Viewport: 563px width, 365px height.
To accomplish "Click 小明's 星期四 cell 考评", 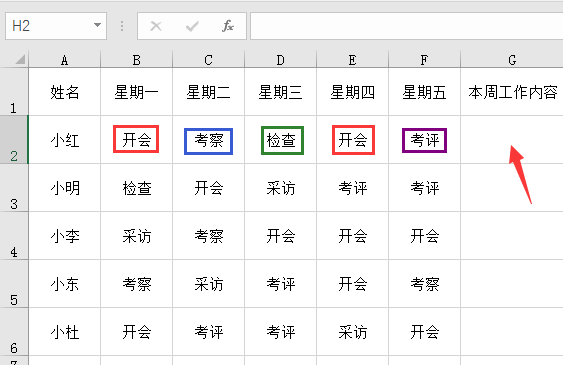I will point(353,188).
